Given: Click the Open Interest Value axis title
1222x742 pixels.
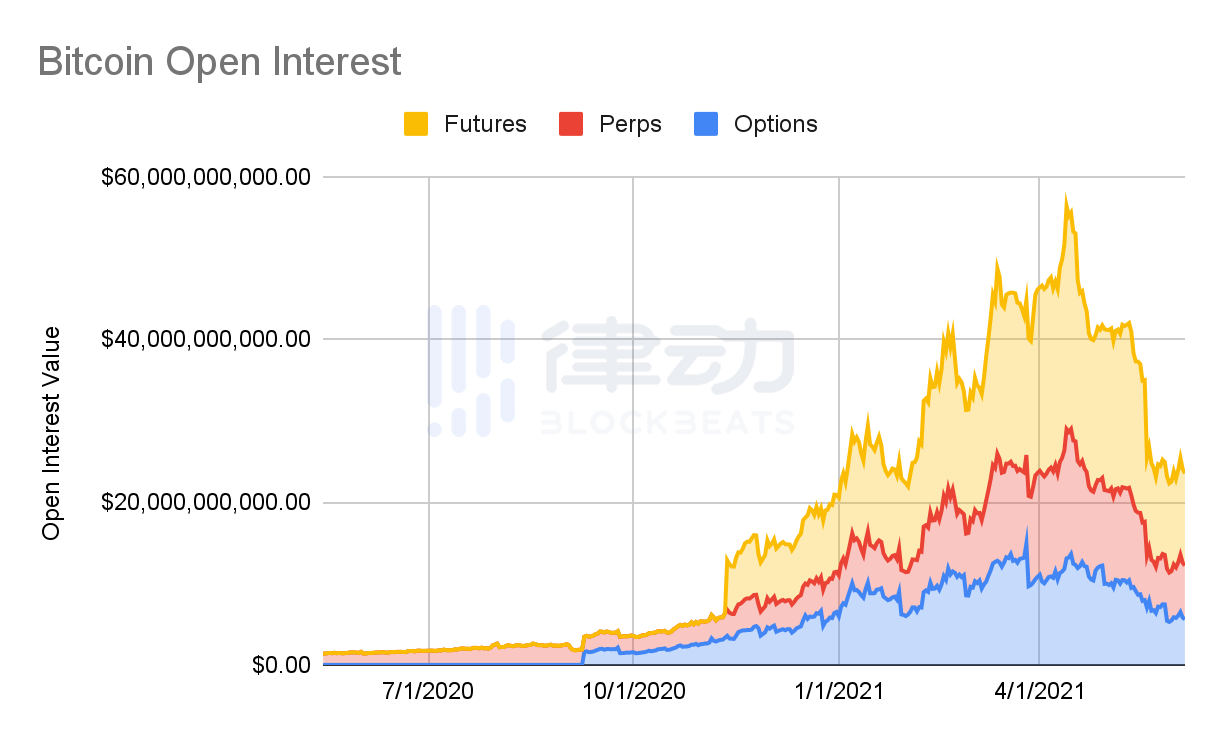Looking at the screenshot, I should point(51,433).
